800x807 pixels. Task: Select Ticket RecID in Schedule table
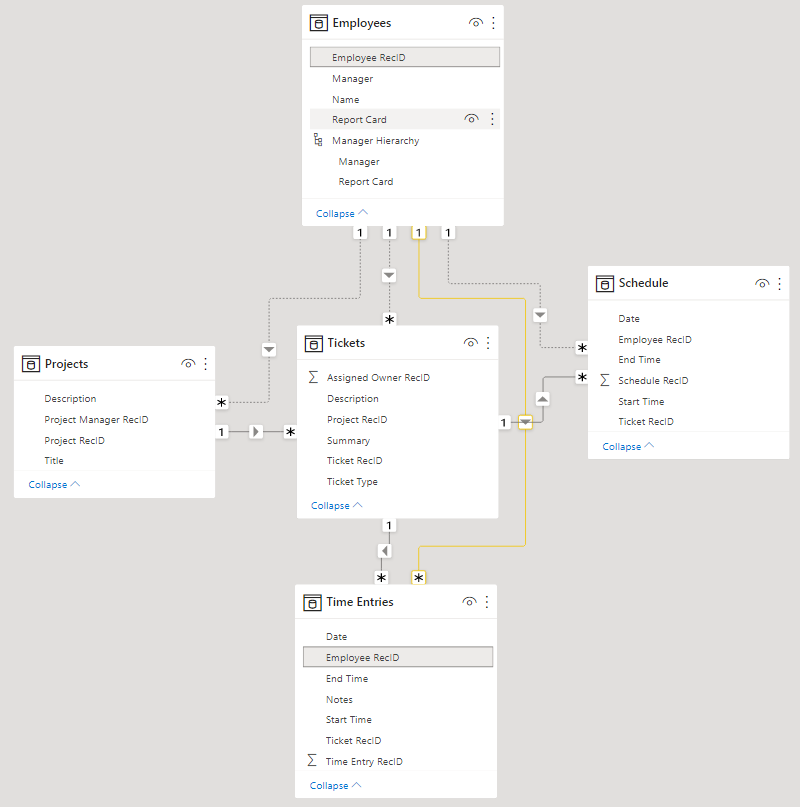click(646, 422)
